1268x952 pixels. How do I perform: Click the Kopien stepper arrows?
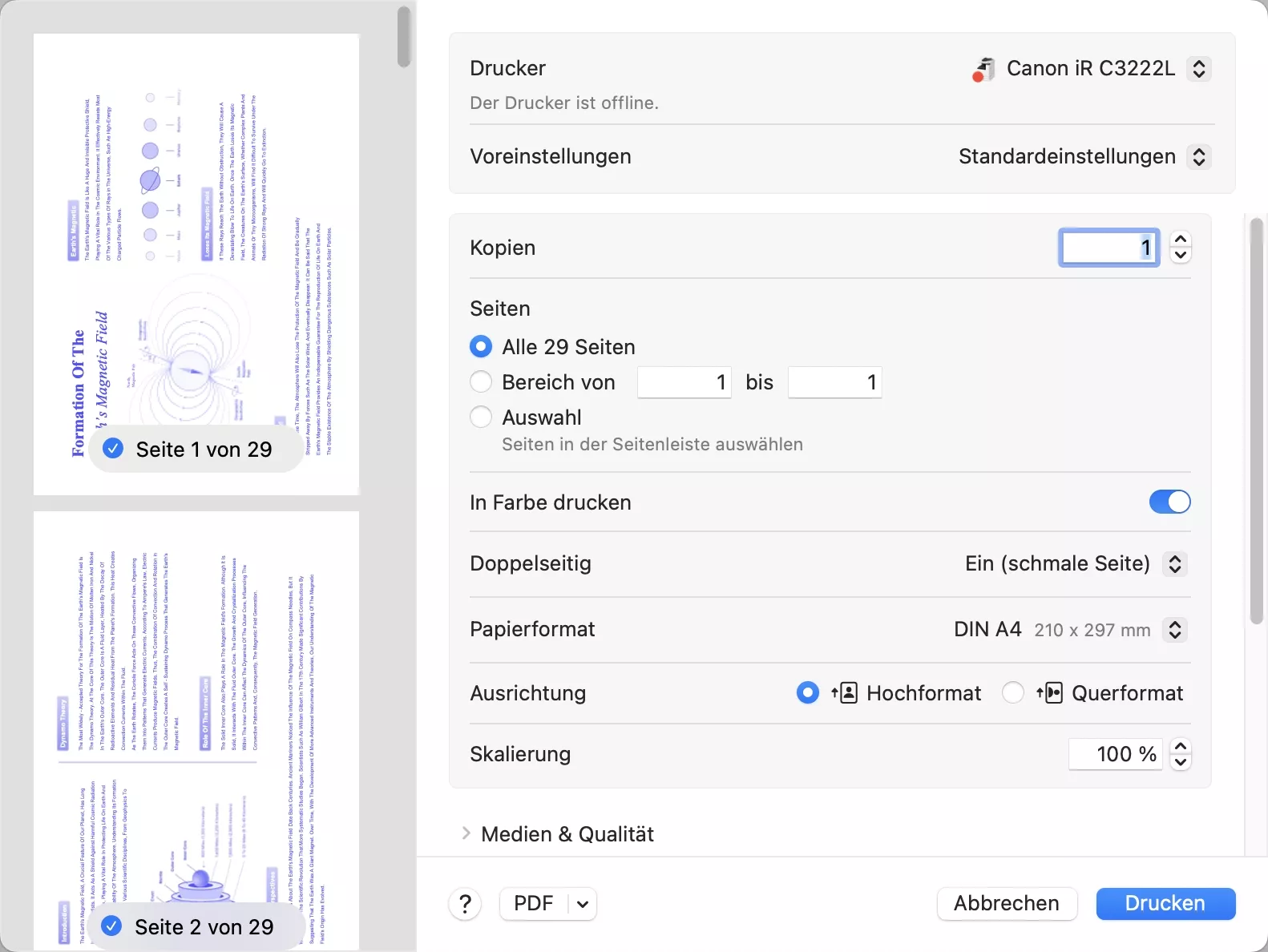click(1180, 248)
